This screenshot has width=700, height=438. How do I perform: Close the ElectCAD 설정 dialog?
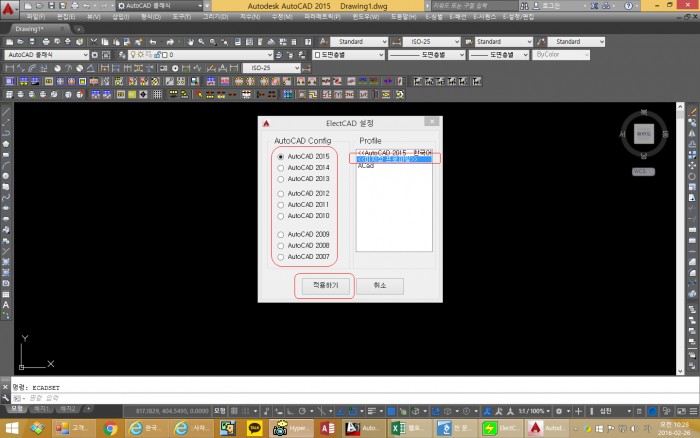point(432,121)
